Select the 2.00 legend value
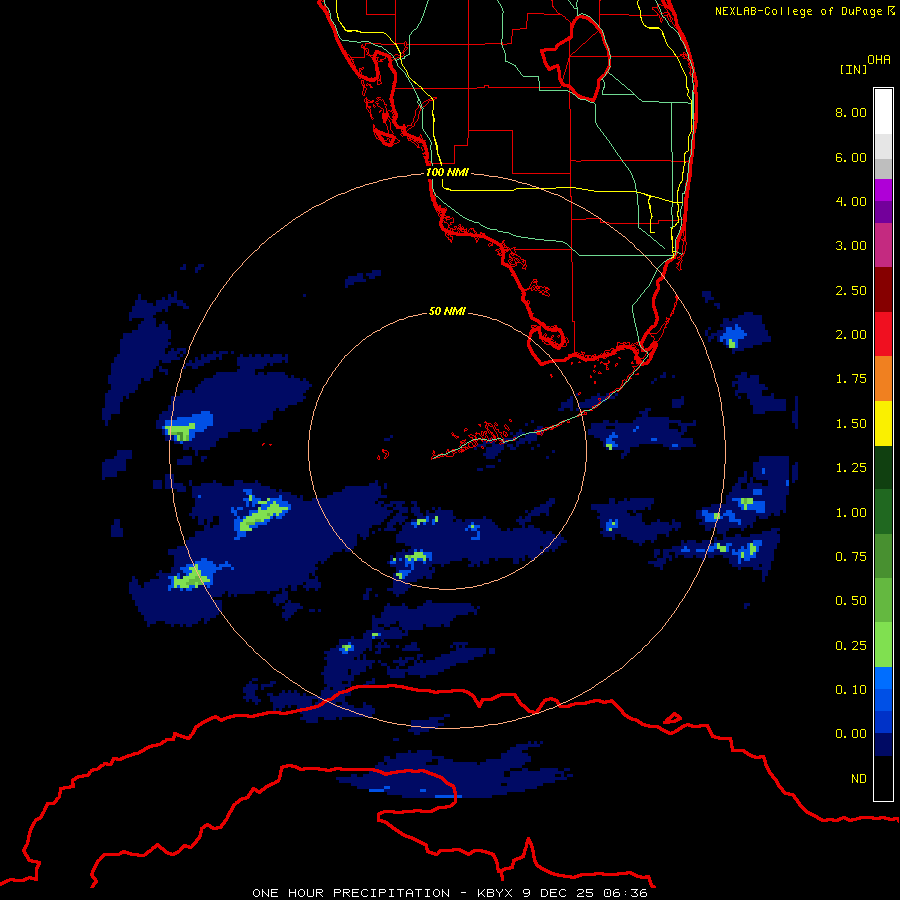 tap(851, 335)
